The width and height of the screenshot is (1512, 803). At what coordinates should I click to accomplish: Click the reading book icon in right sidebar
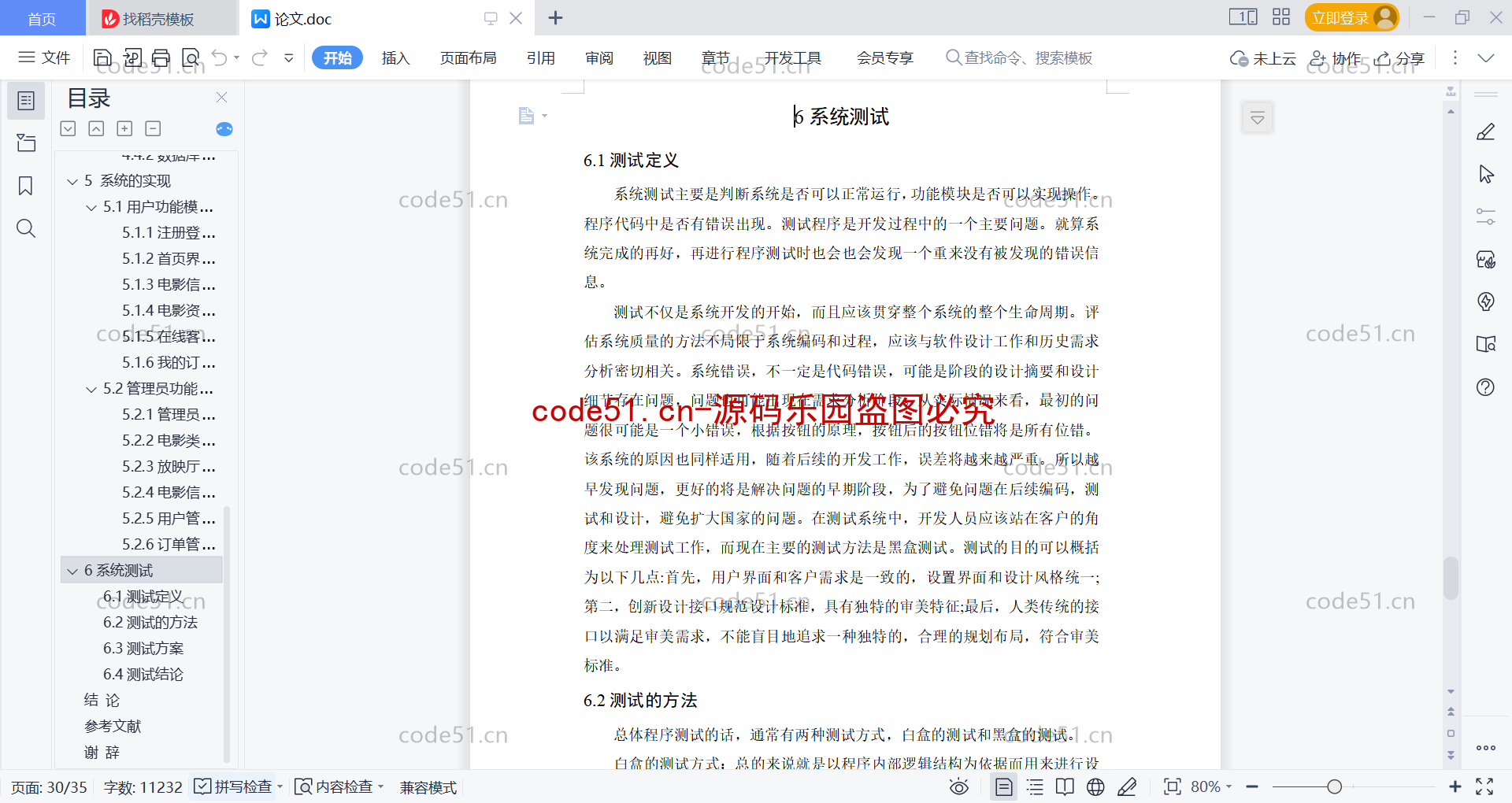(1486, 344)
